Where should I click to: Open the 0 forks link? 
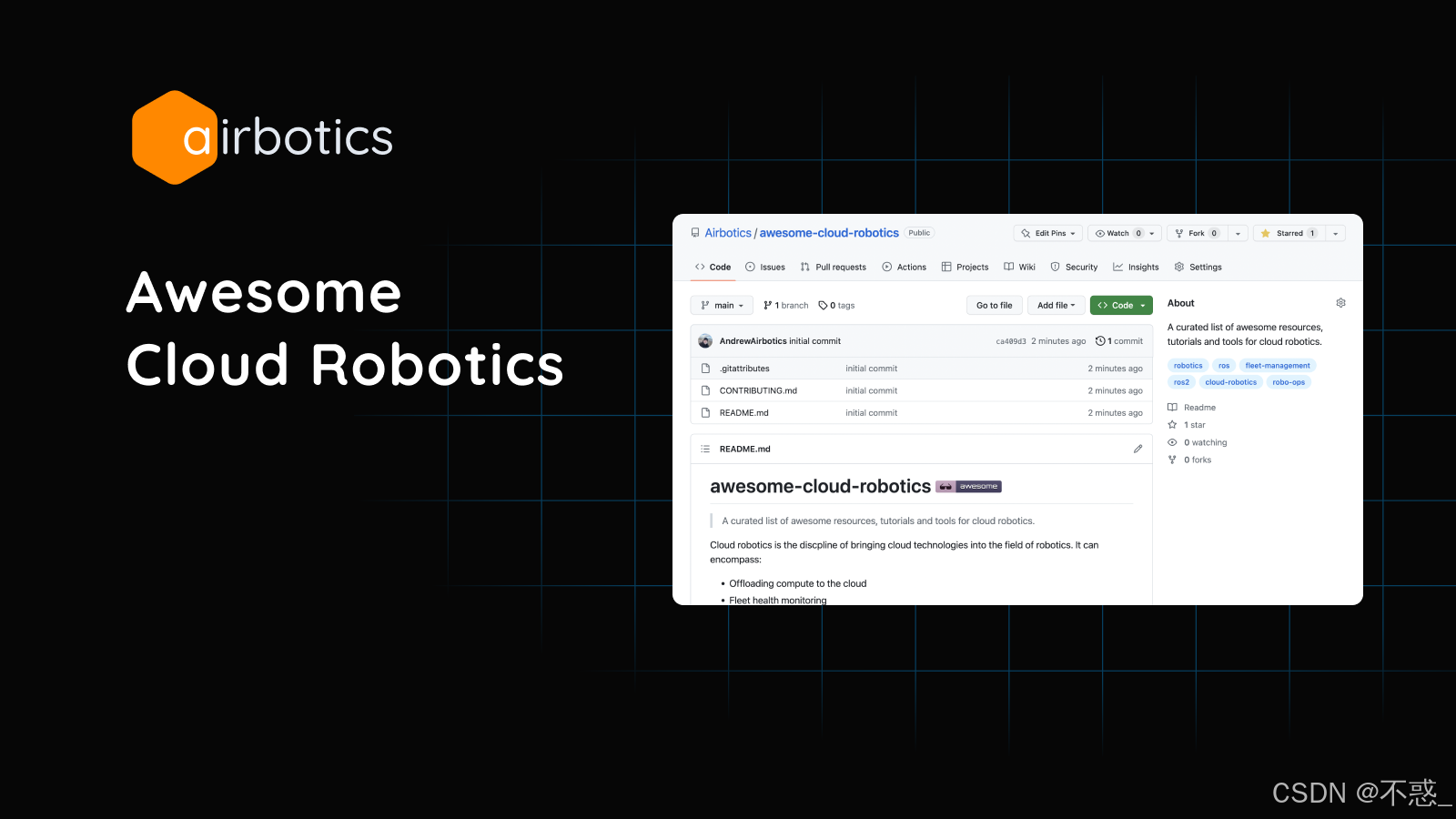(1189, 460)
